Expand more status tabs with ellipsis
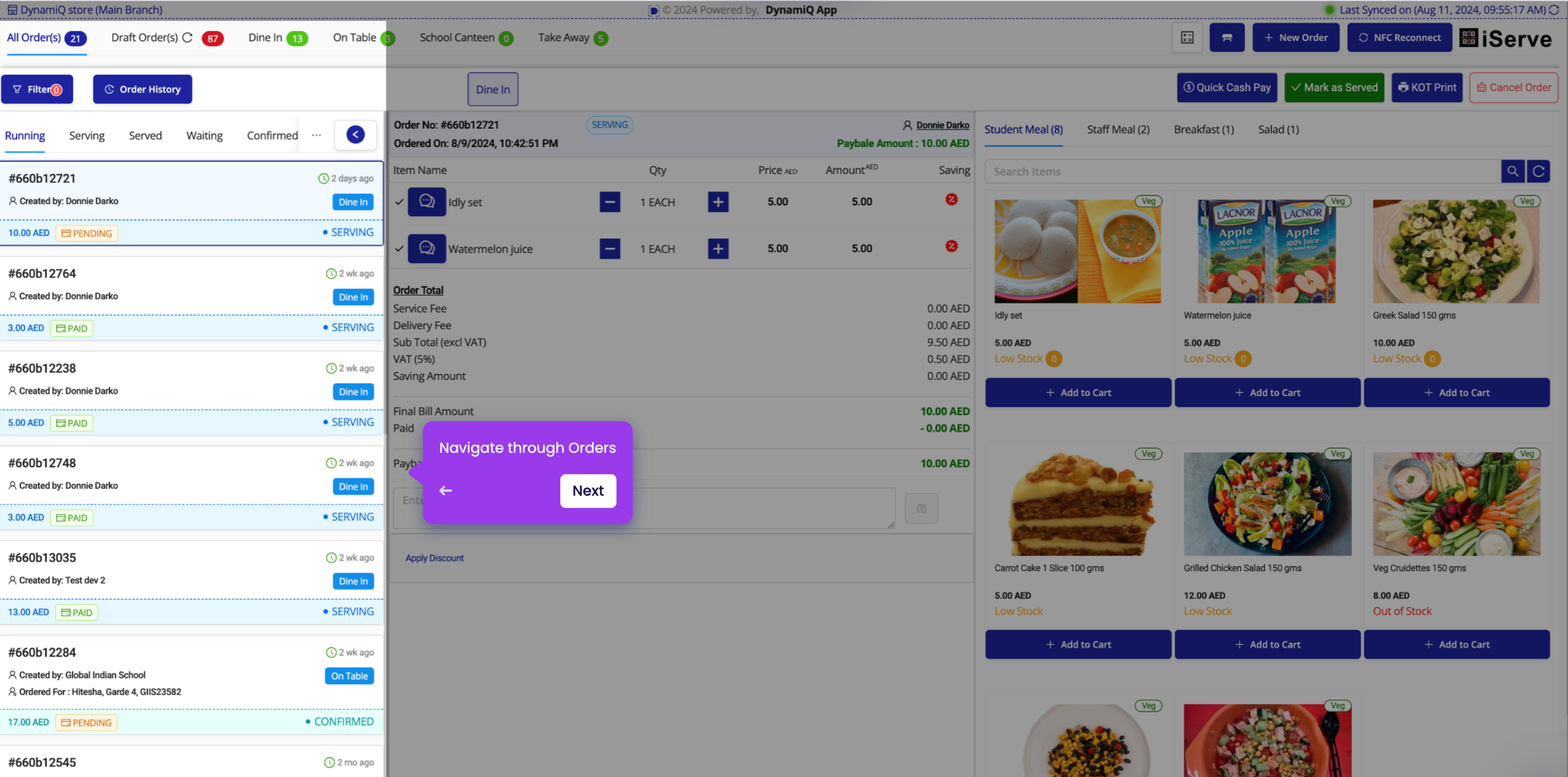This screenshot has width=1568, height=777. click(x=316, y=135)
